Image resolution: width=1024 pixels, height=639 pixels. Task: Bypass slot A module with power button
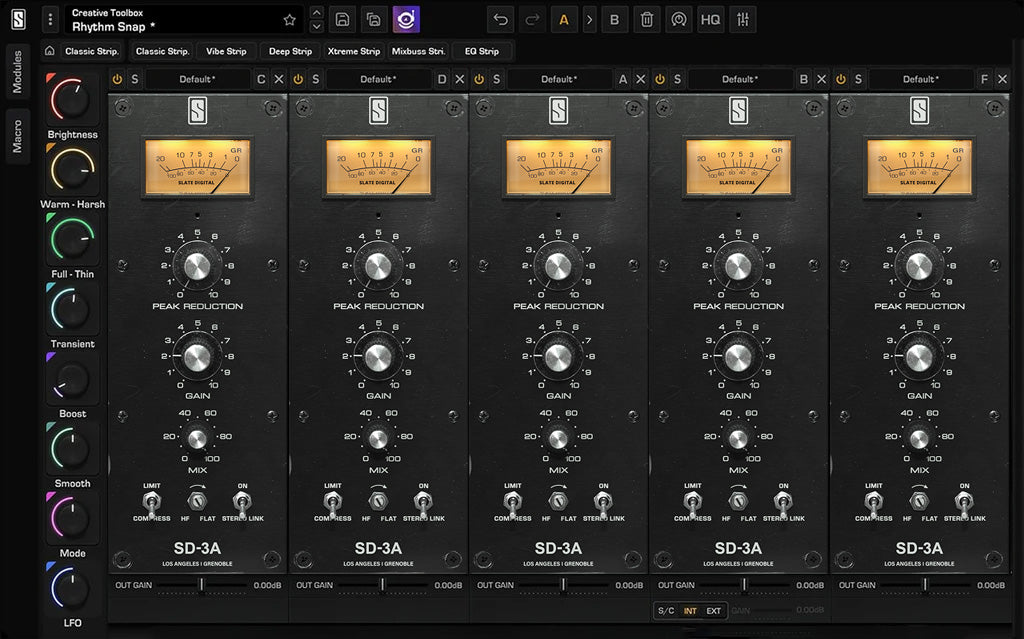479,79
